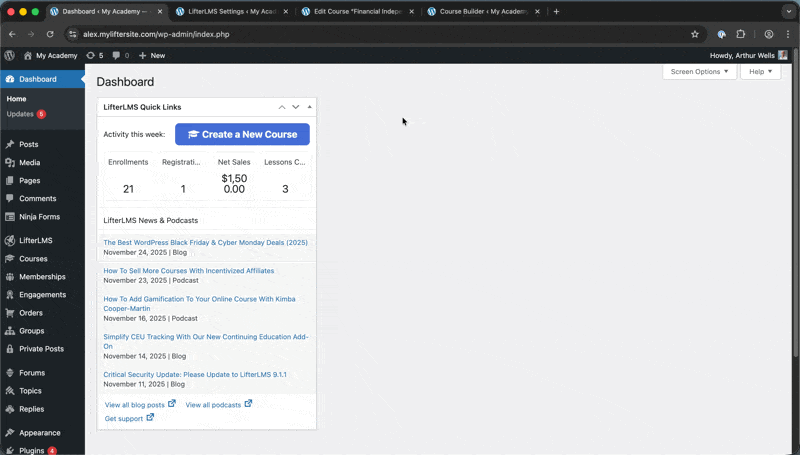The width and height of the screenshot is (800, 455).
Task: Click the Engagements sidebar icon
Action: click(10, 295)
